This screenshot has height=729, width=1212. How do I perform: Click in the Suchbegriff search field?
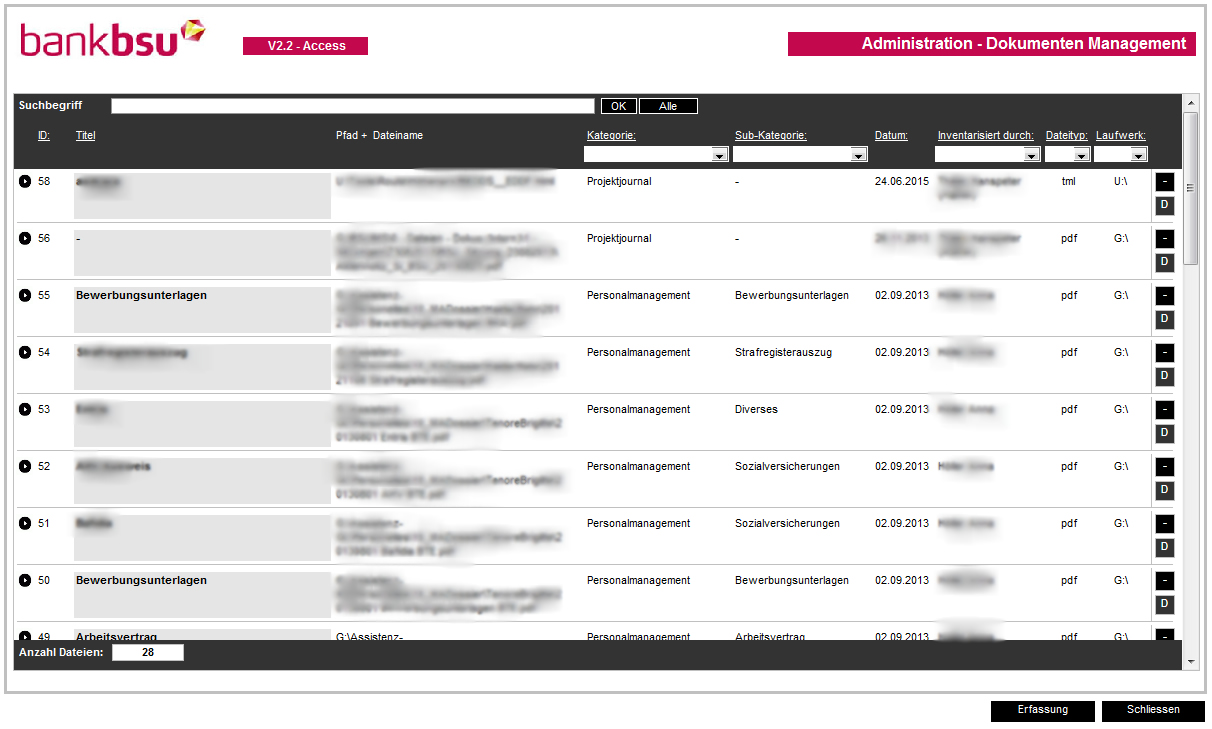click(x=353, y=105)
